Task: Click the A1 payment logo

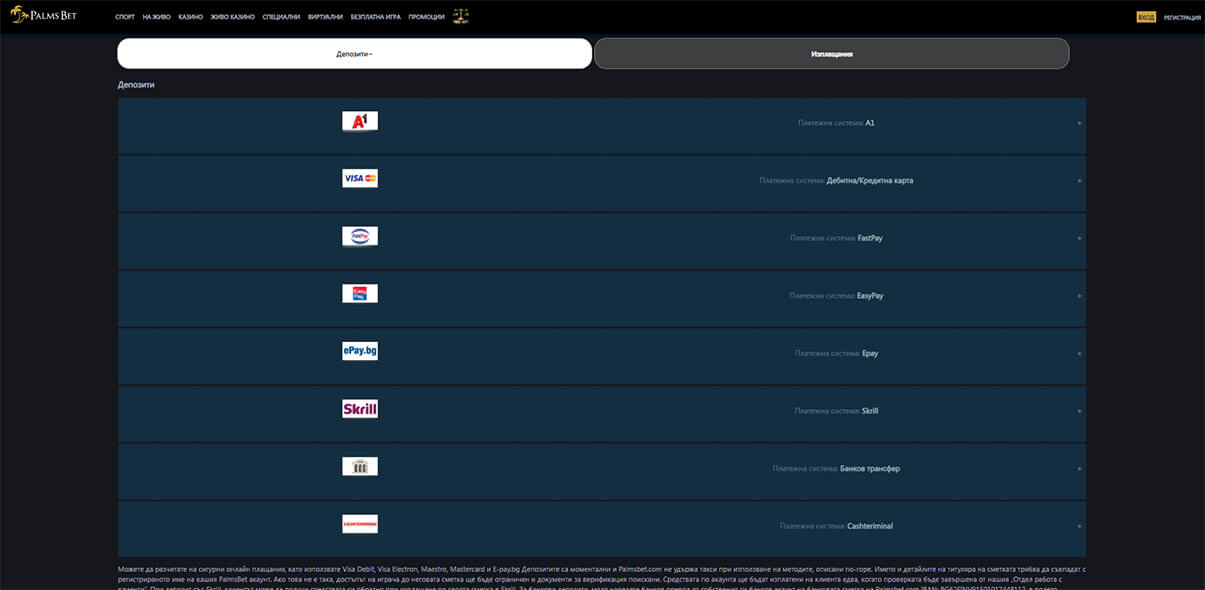Action: [x=360, y=121]
